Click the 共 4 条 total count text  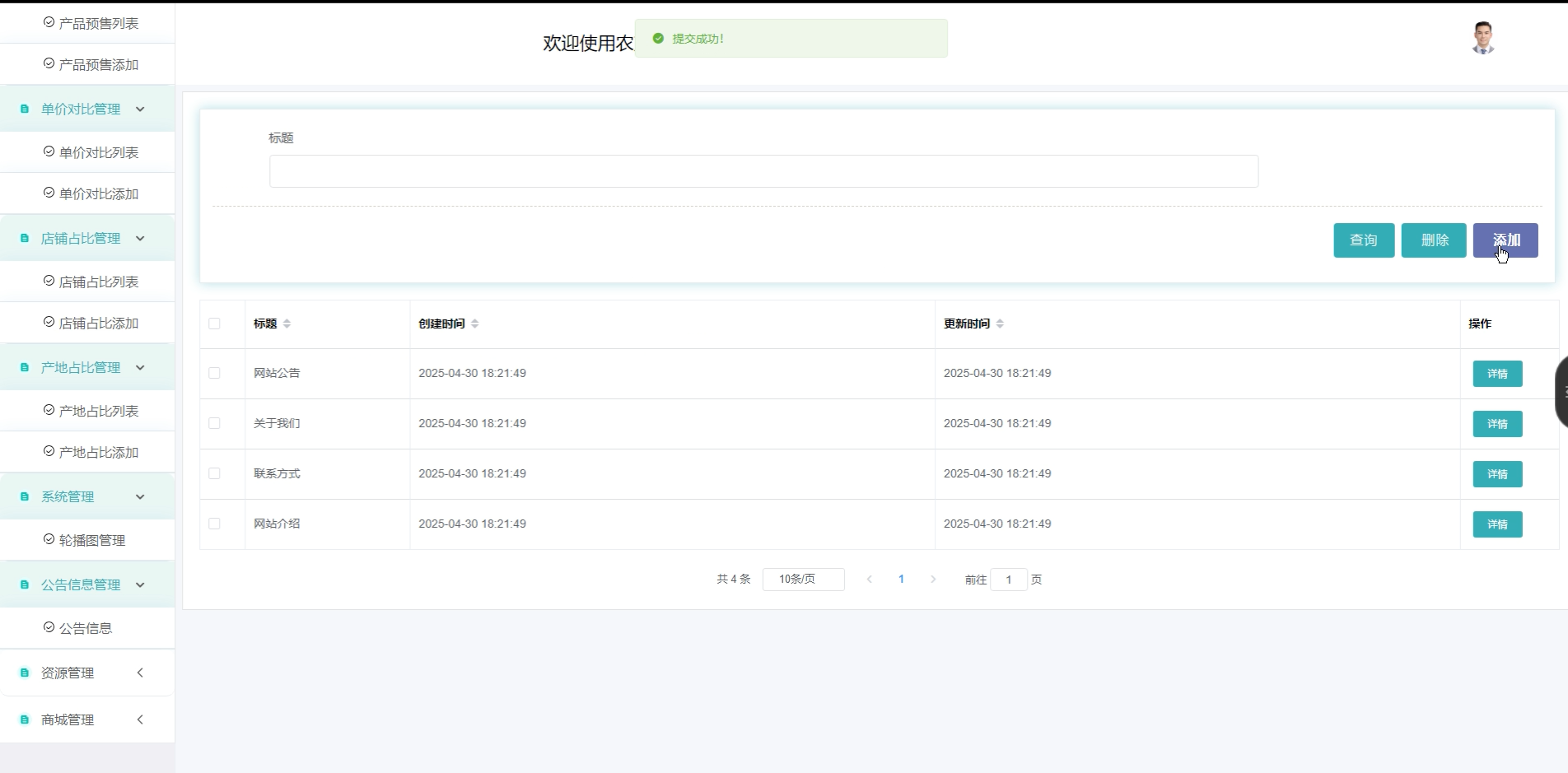733,580
